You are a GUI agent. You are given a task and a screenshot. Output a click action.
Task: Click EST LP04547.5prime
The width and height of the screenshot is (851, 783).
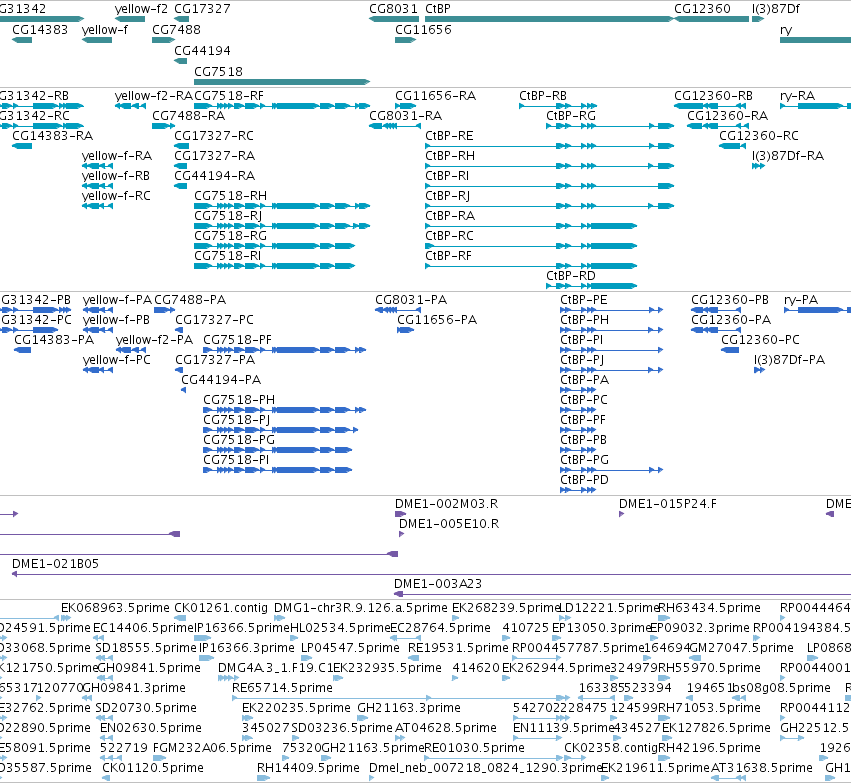point(350,648)
